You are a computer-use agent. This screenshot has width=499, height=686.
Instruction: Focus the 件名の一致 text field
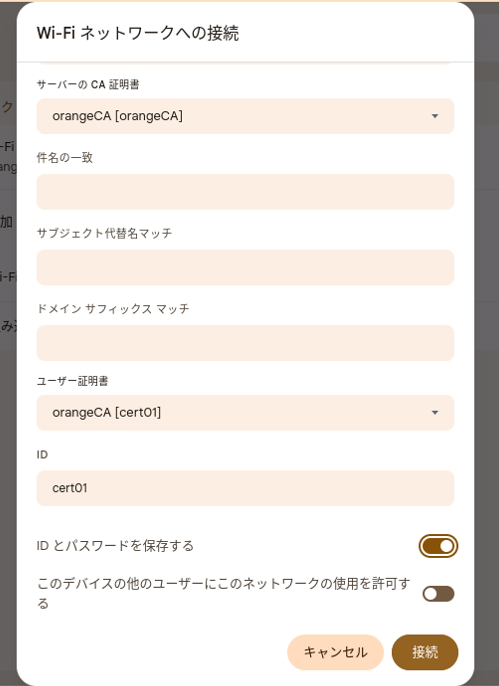coord(245,192)
